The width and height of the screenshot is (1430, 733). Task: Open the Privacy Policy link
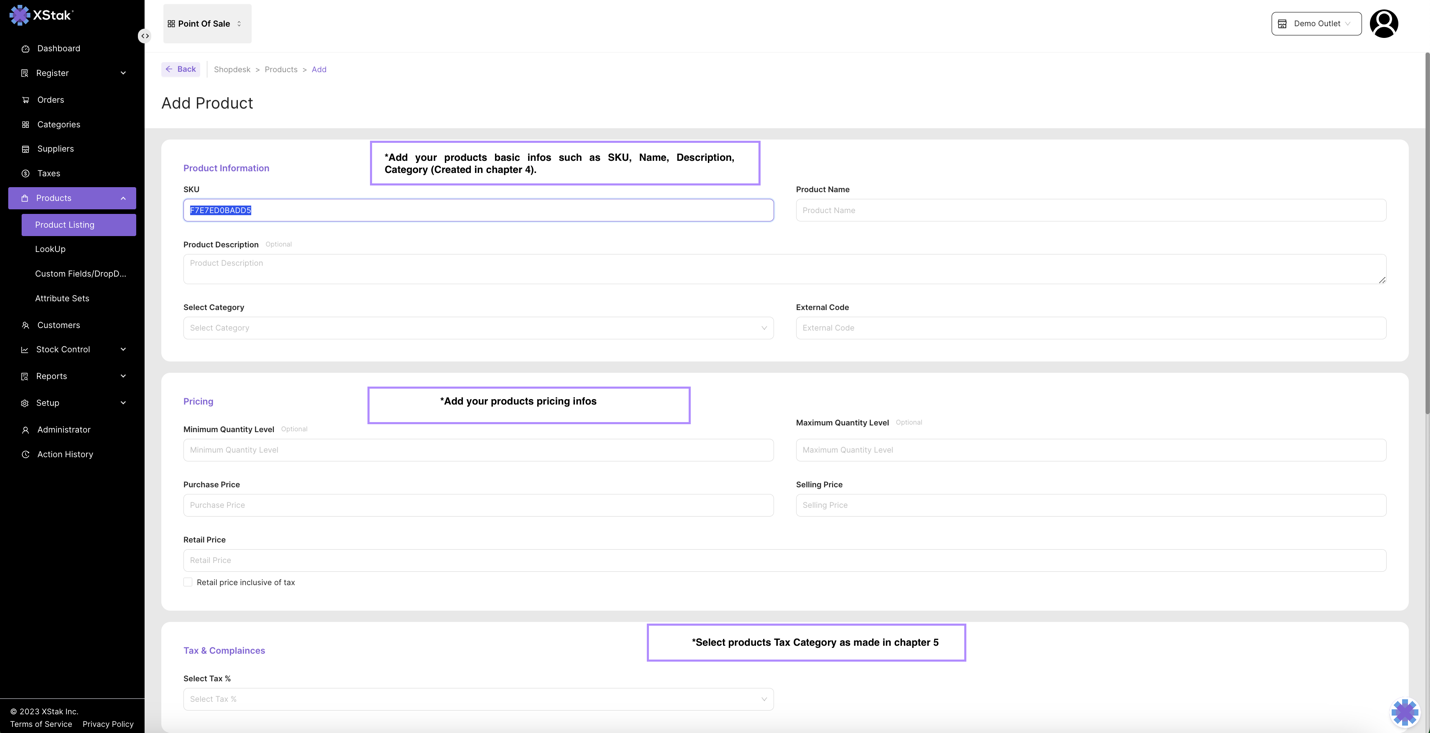[108, 724]
